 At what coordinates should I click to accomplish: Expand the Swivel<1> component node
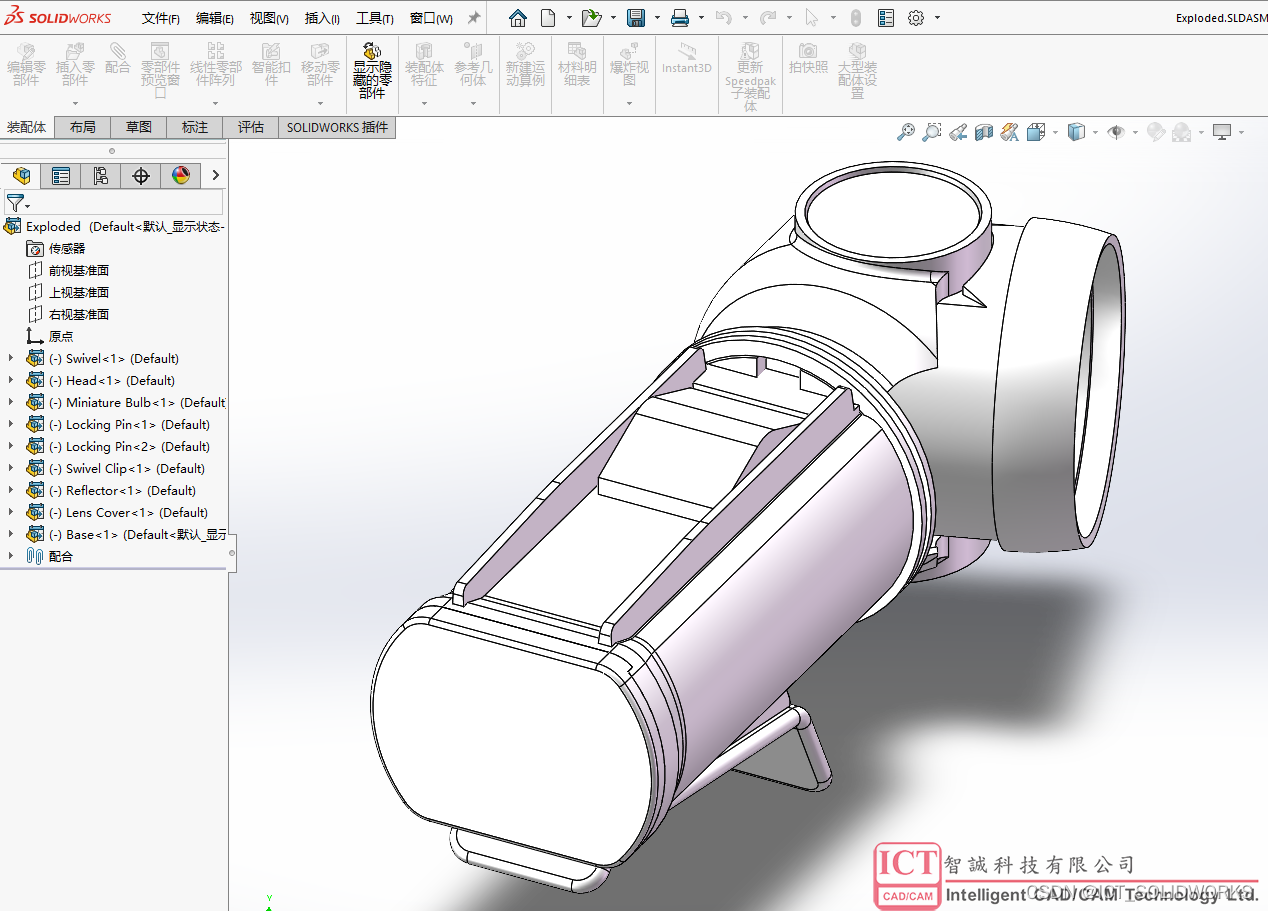11,358
